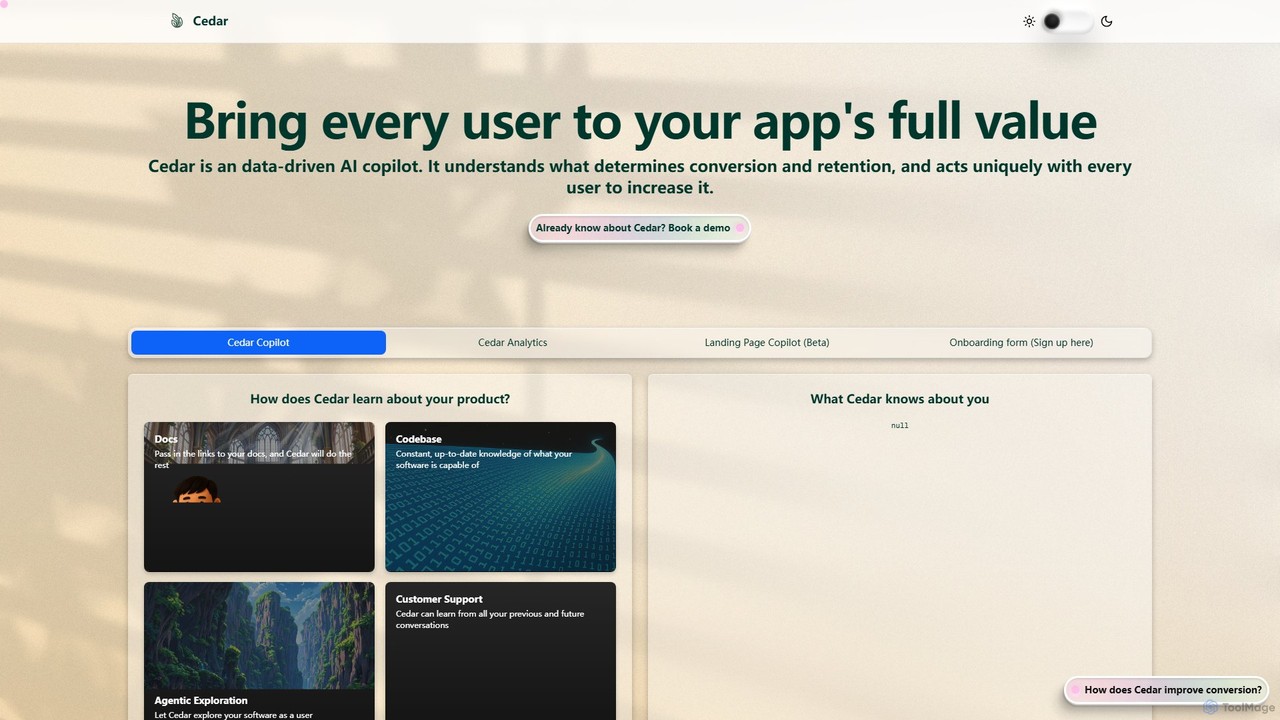1280x720 pixels.
Task: Select the Codebase card
Action: tap(500, 497)
